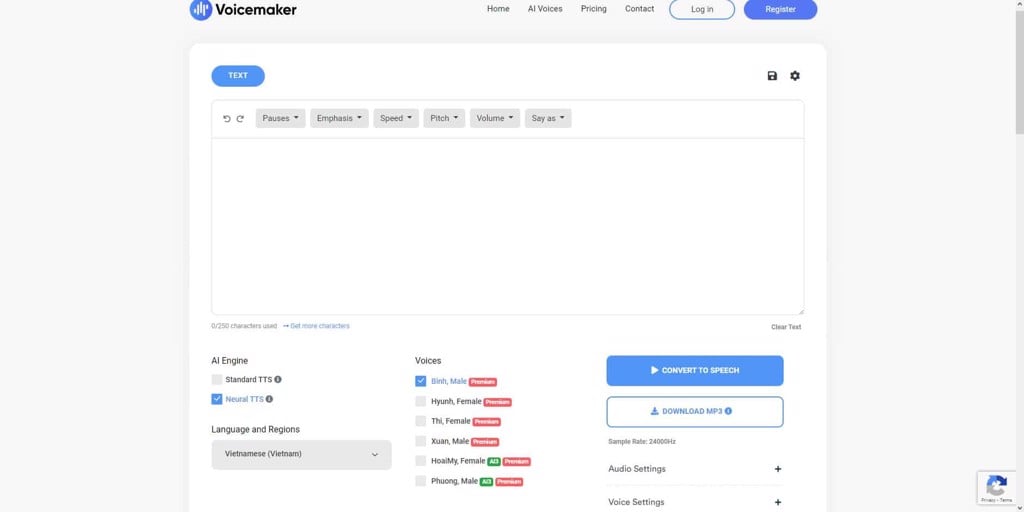The image size is (1024, 512).
Task: Click the Download MP3 button
Action: tap(695, 411)
